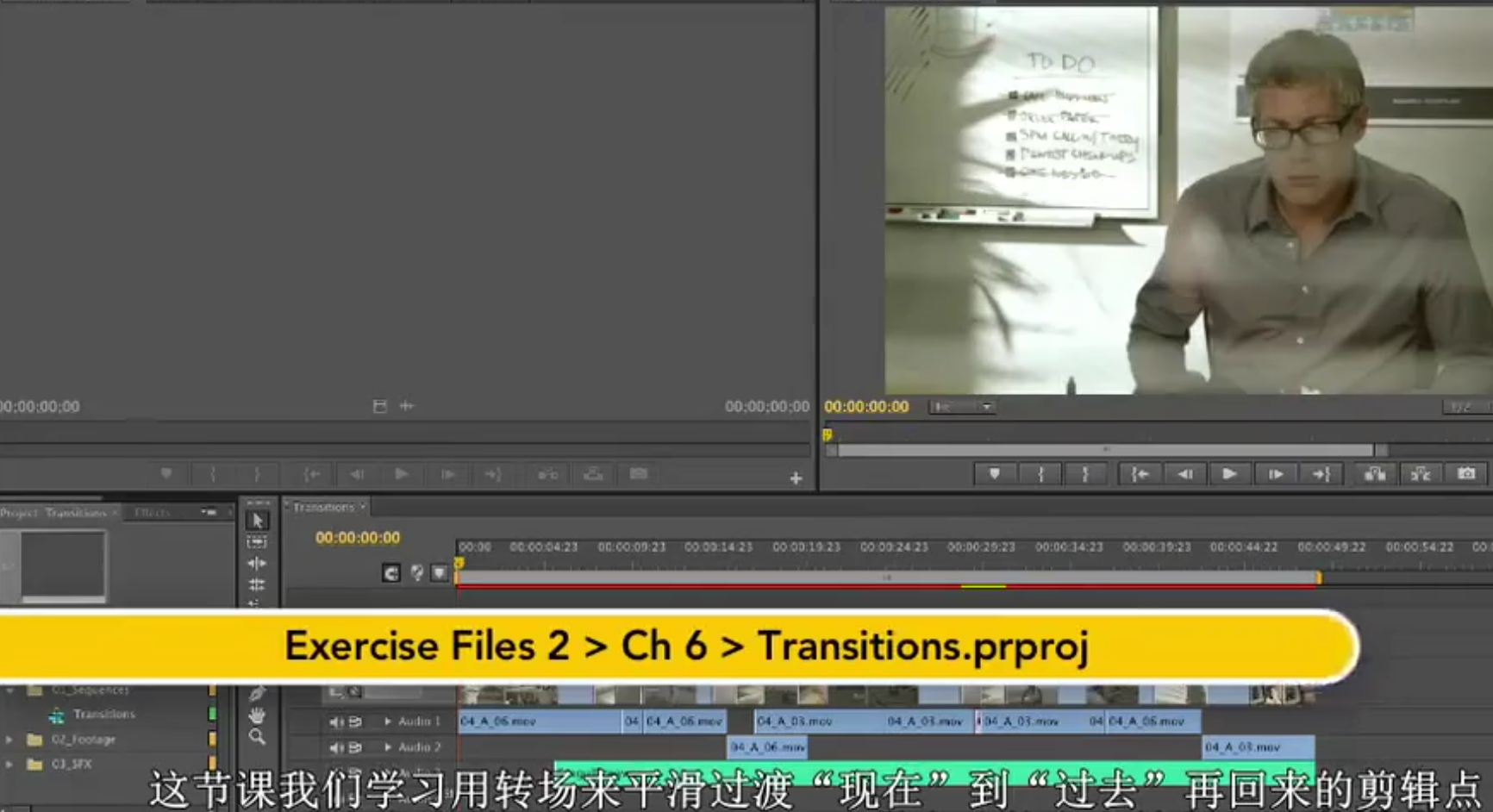Image resolution: width=1493 pixels, height=812 pixels.
Task: Expand the 02_Footage bin
Action: (9, 740)
